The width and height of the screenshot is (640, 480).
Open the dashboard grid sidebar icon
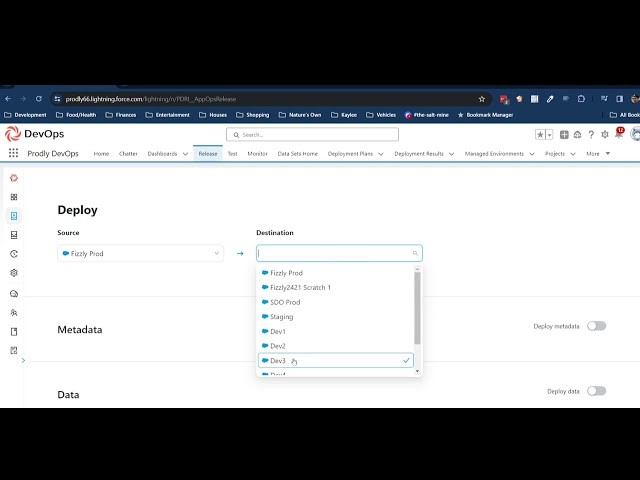14,197
